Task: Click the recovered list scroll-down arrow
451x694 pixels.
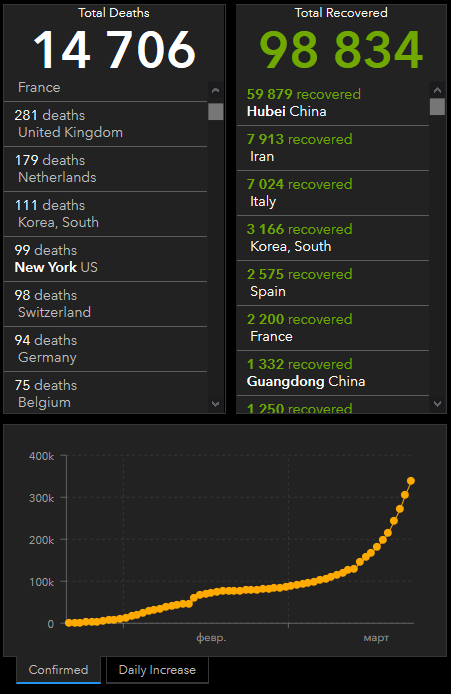Action: pyautogui.click(x=437, y=404)
